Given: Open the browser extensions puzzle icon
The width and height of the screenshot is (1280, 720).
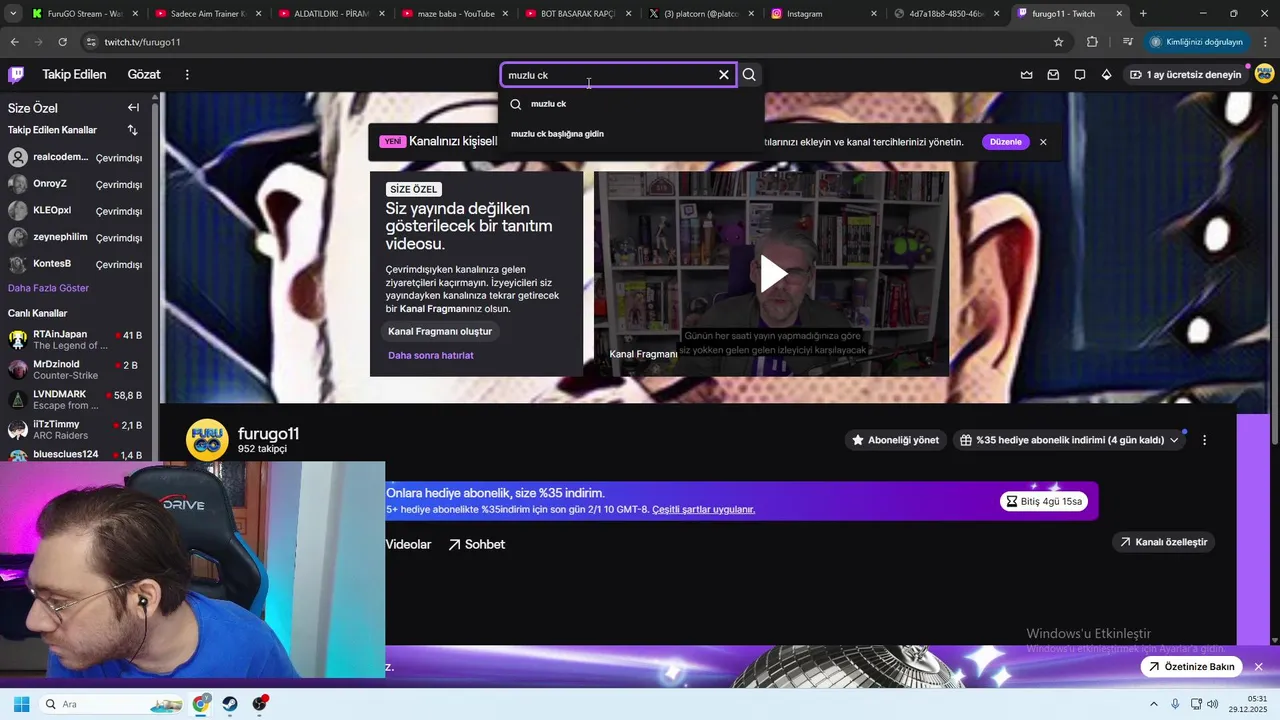Looking at the screenshot, I should pos(1092,42).
